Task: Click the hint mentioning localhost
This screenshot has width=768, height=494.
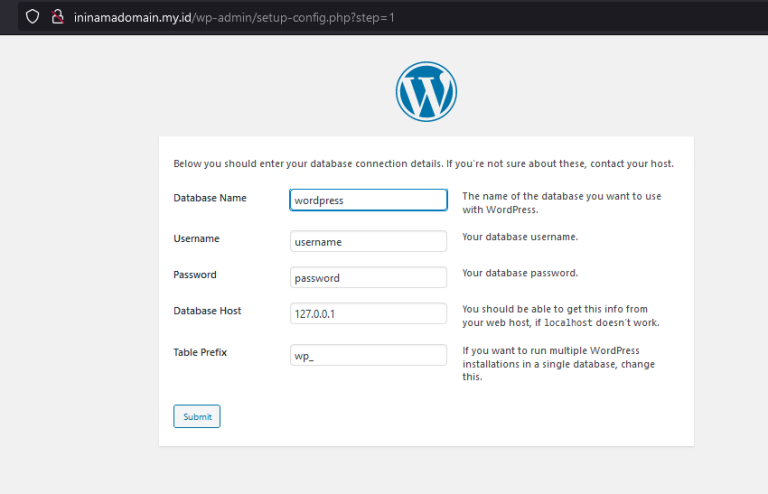Action: pyautogui.click(x=561, y=316)
